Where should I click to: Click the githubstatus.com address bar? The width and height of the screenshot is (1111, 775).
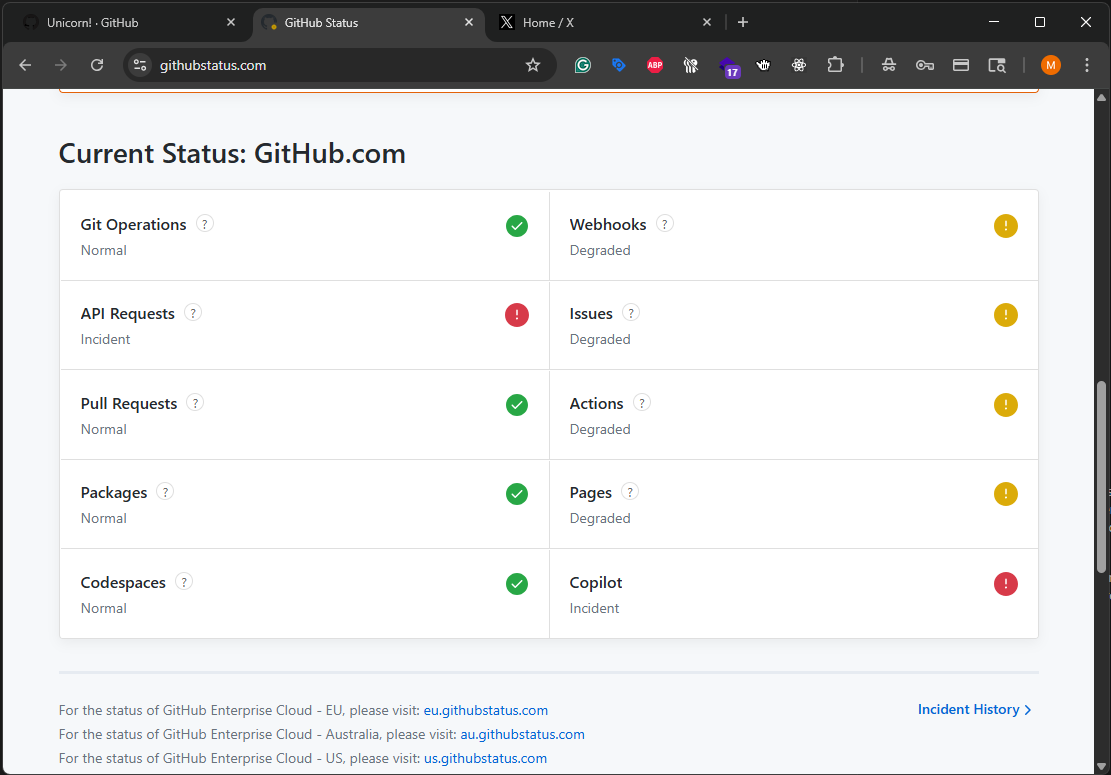point(340,65)
